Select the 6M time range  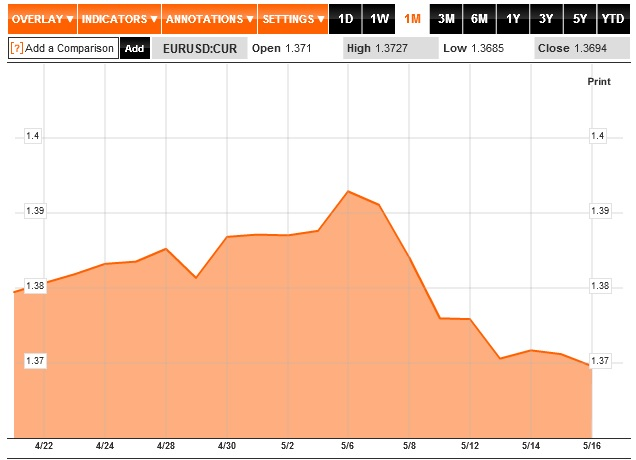click(480, 19)
